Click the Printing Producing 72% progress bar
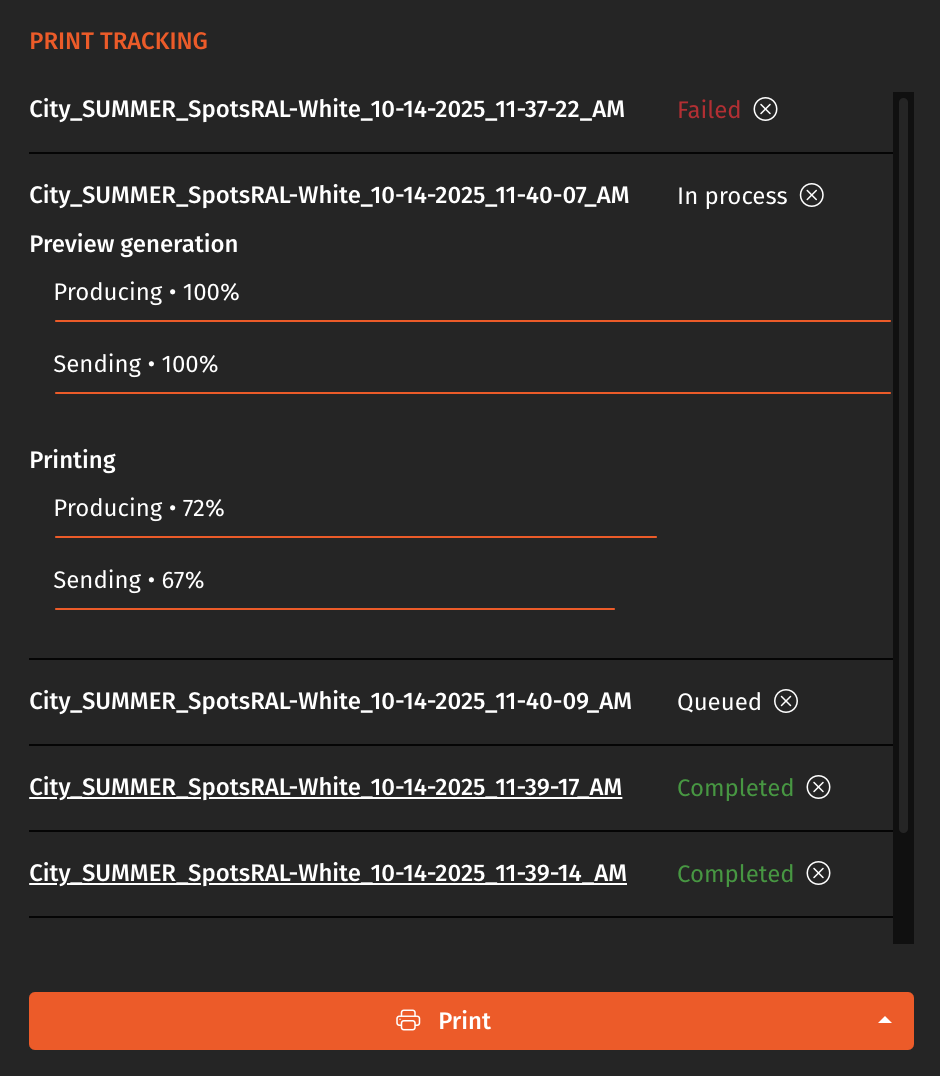 pos(355,534)
